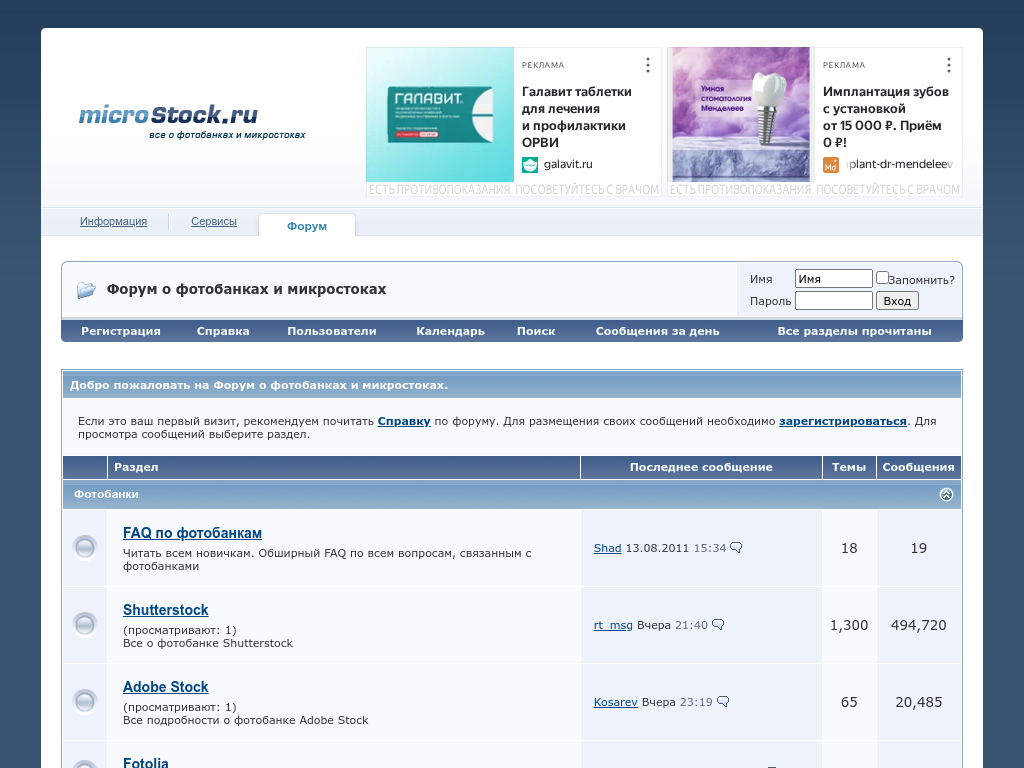Click the Shutterstock forum status icon
The height and width of the screenshot is (768, 1024).
(85, 625)
